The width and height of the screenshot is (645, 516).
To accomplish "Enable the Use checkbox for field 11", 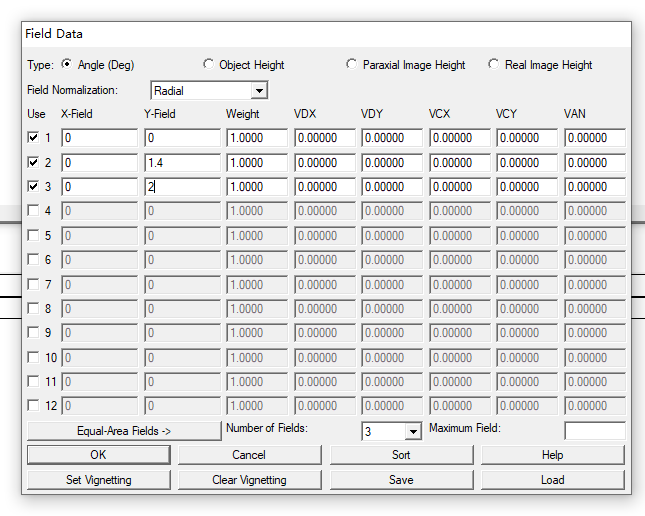I will pyautogui.click(x=33, y=381).
